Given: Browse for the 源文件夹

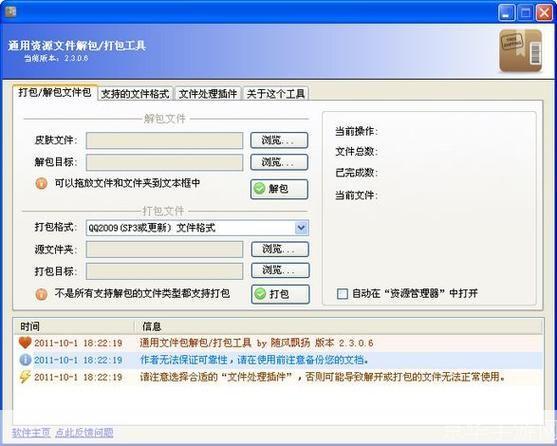Looking at the screenshot, I should tap(280, 249).
